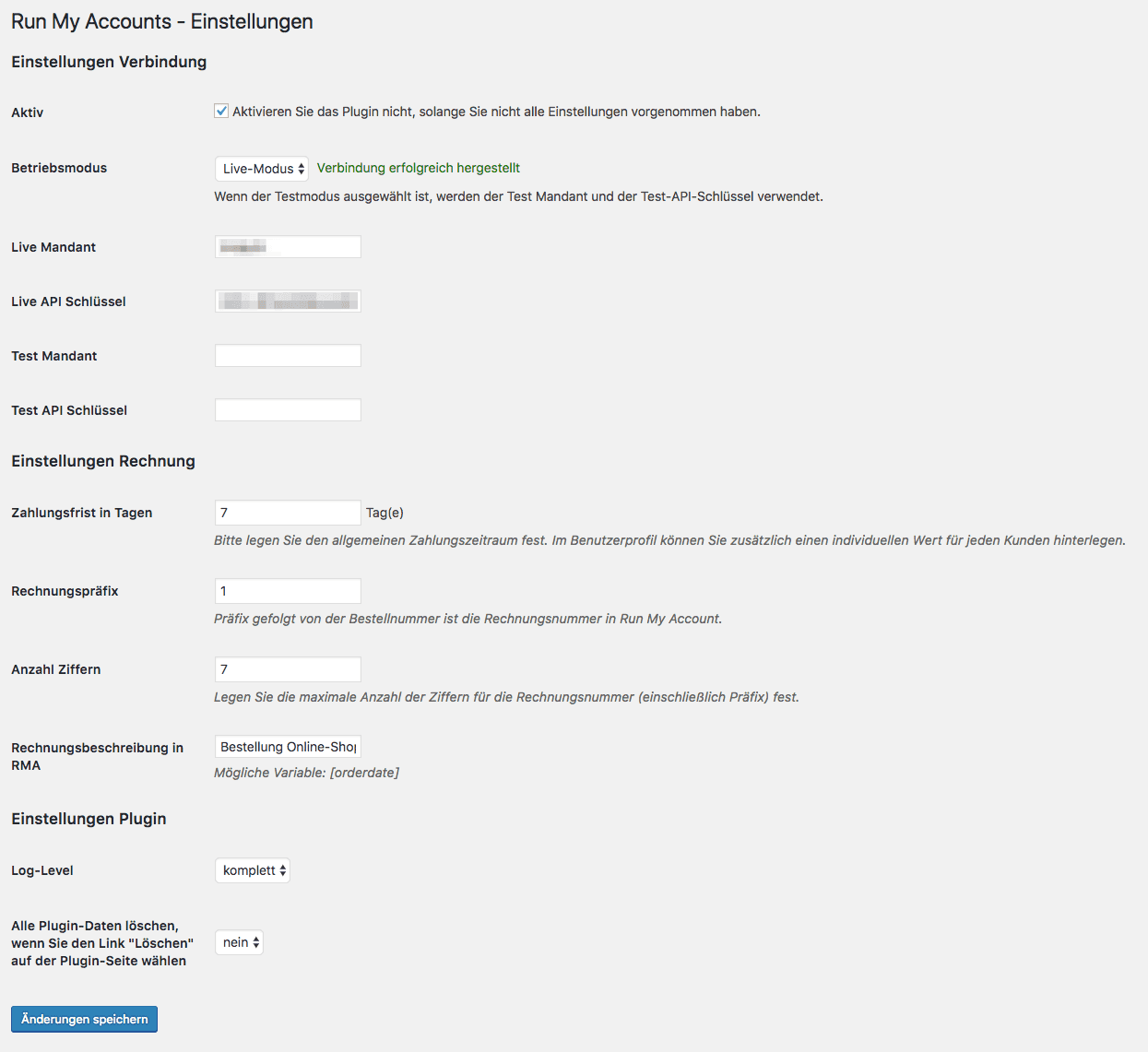Click the Einstellungen Rechnung section heading

103,461
